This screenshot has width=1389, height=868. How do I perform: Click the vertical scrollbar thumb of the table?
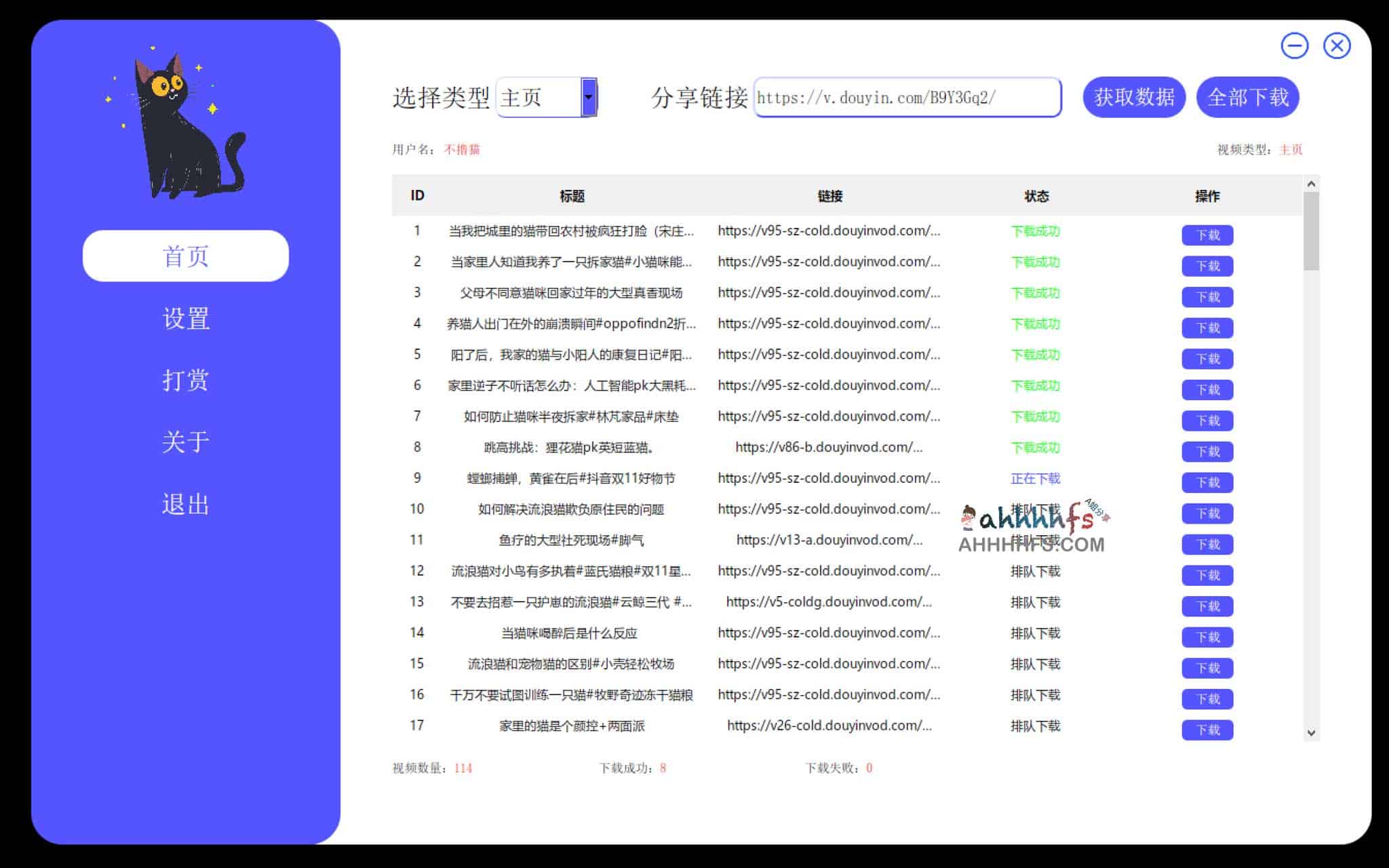coord(1309,224)
